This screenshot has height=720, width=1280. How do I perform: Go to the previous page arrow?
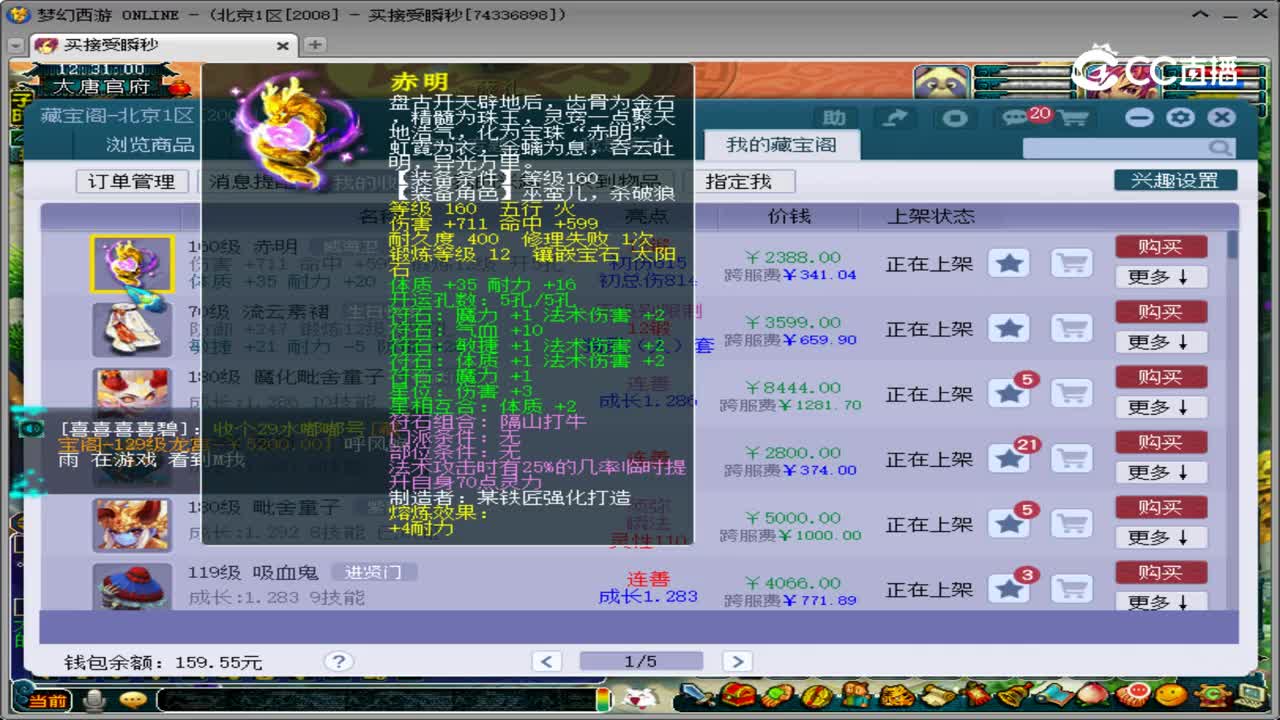point(546,661)
